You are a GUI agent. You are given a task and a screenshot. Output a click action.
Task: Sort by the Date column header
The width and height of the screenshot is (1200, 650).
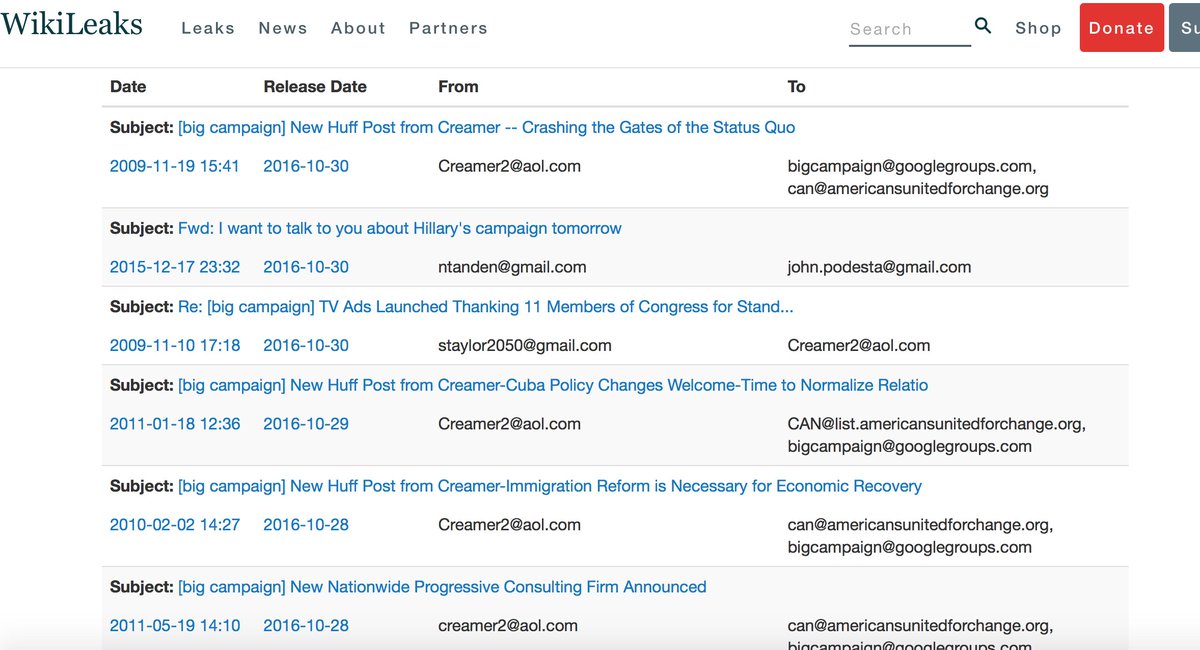click(x=128, y=87)
